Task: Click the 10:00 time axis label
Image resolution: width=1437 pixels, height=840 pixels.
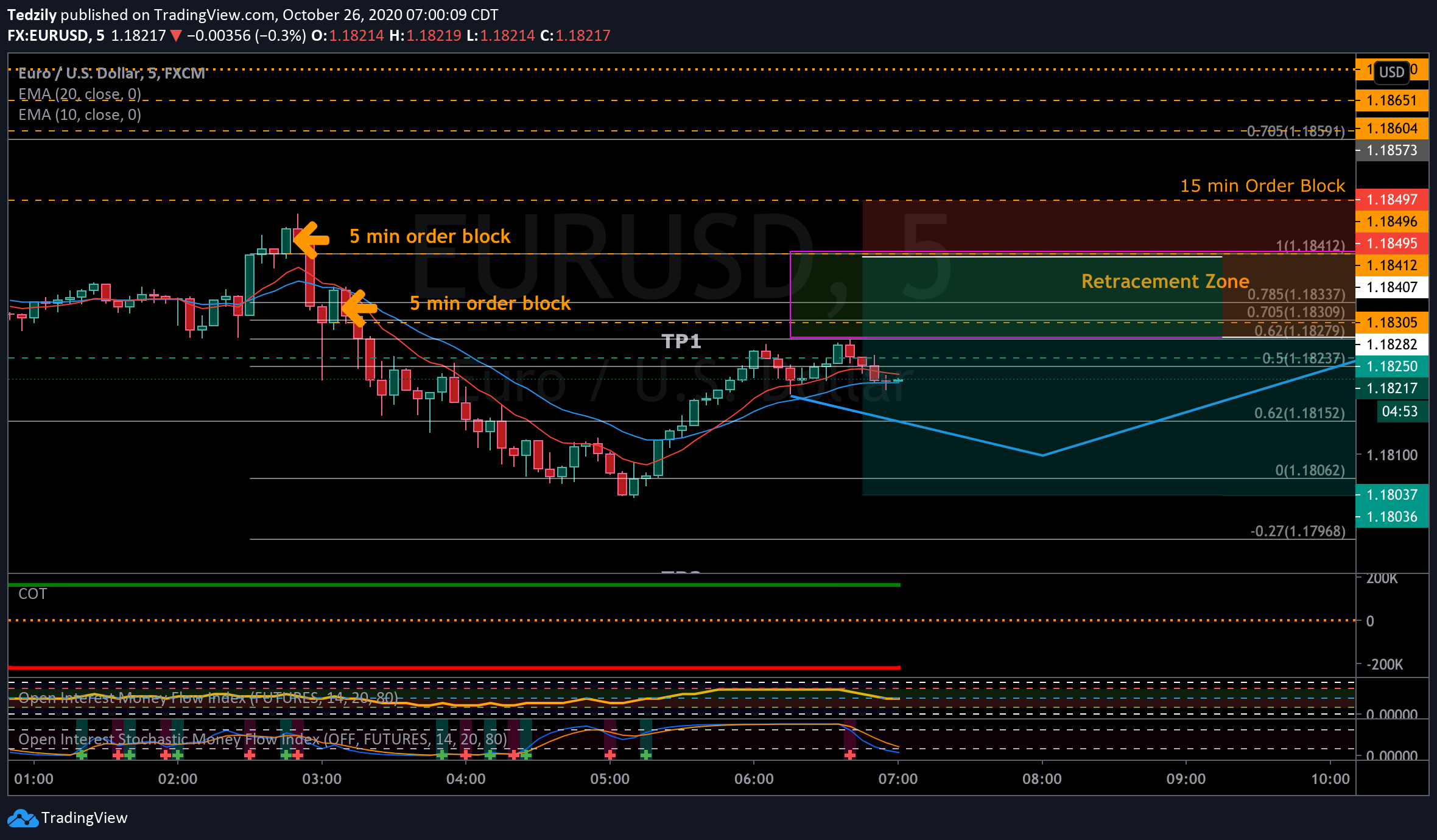Action: click(x=1330, y=779)
